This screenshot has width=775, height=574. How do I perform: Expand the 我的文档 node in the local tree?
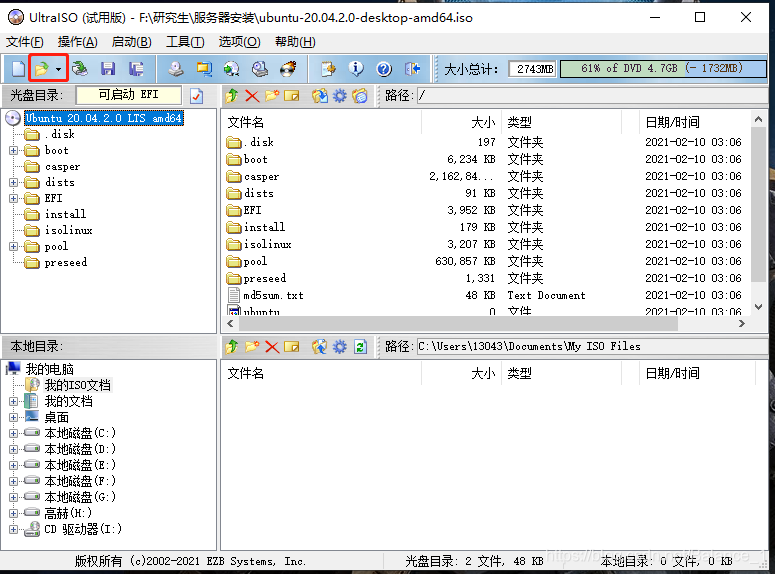pos(13,401)
